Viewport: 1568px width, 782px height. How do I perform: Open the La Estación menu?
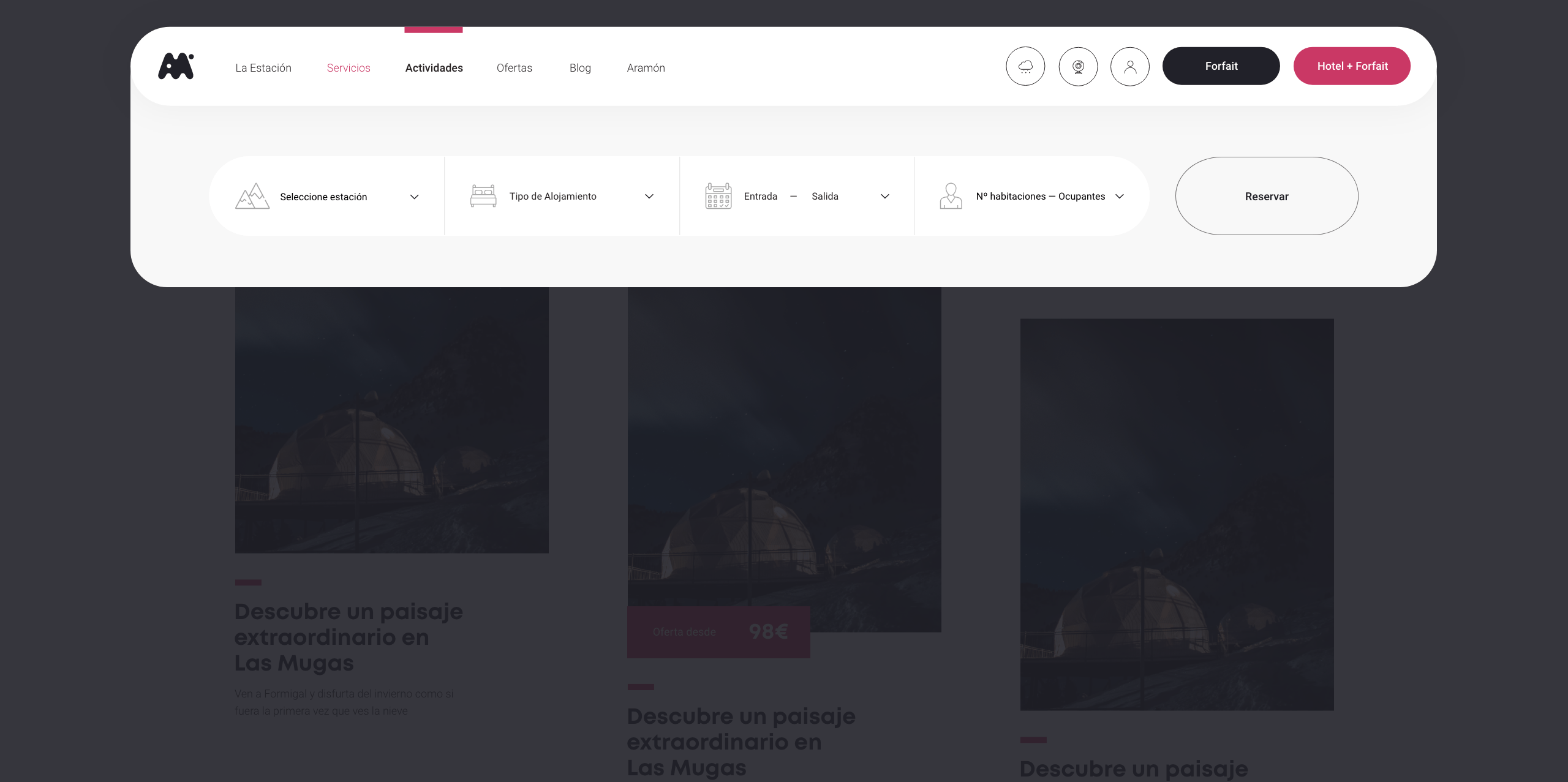(263, 68)
